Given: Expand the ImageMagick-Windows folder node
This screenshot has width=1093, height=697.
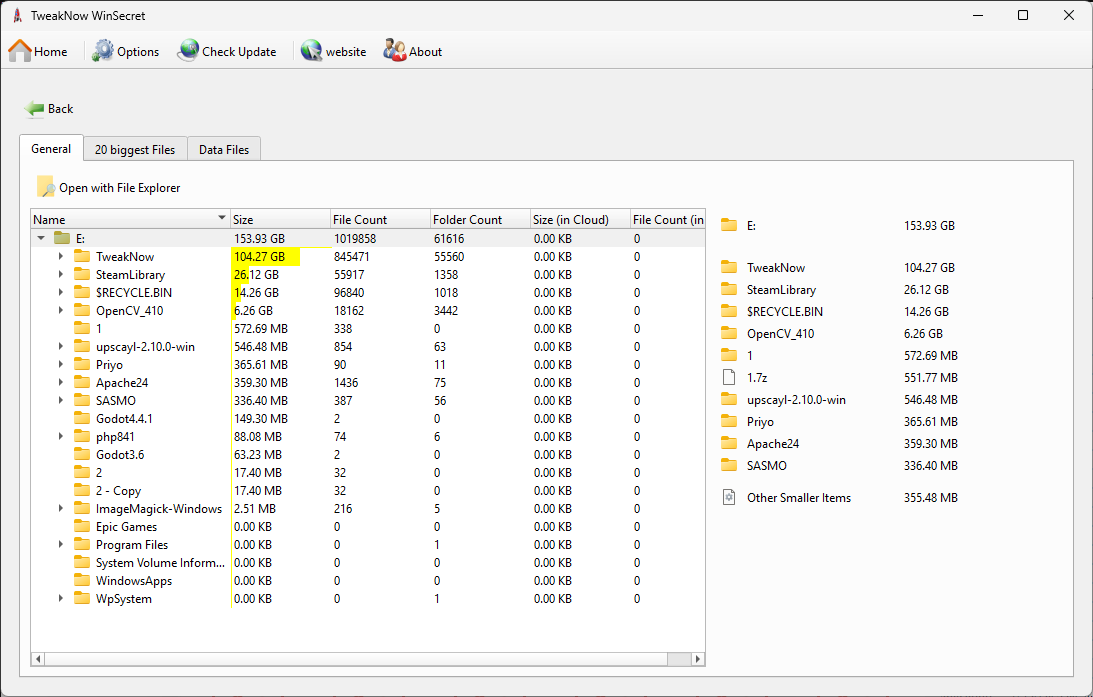Looking at the screenshot, I should [61, 508].
